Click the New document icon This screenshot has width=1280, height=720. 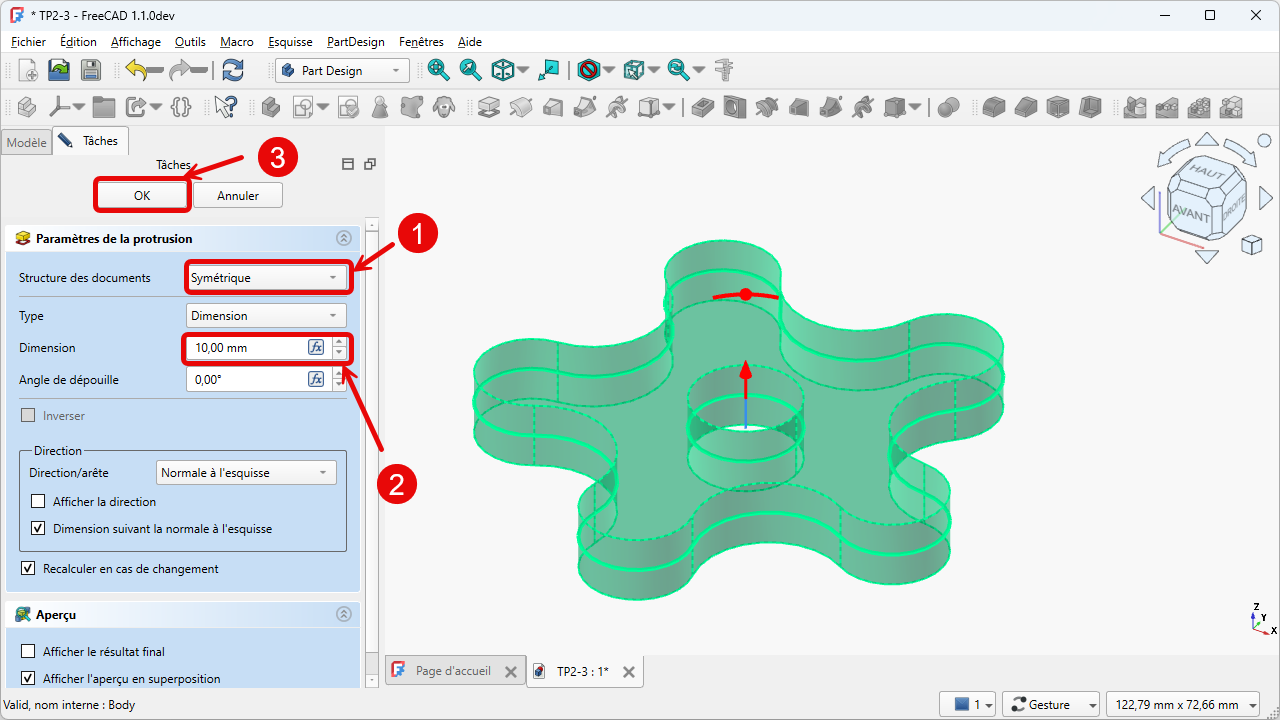click(27, 70)
